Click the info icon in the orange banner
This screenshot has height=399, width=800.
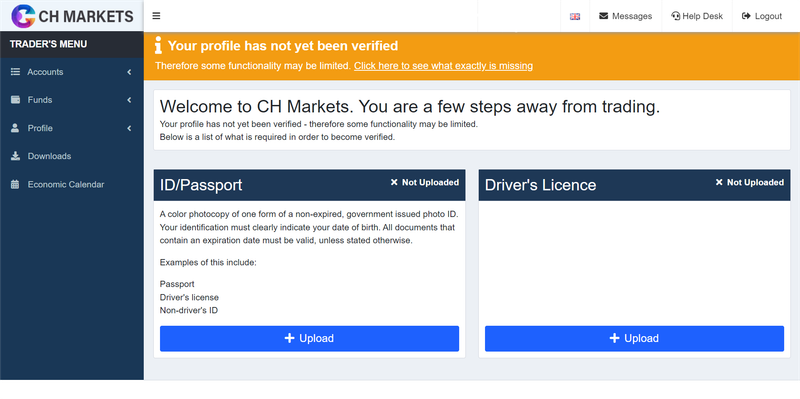point(159,45)
